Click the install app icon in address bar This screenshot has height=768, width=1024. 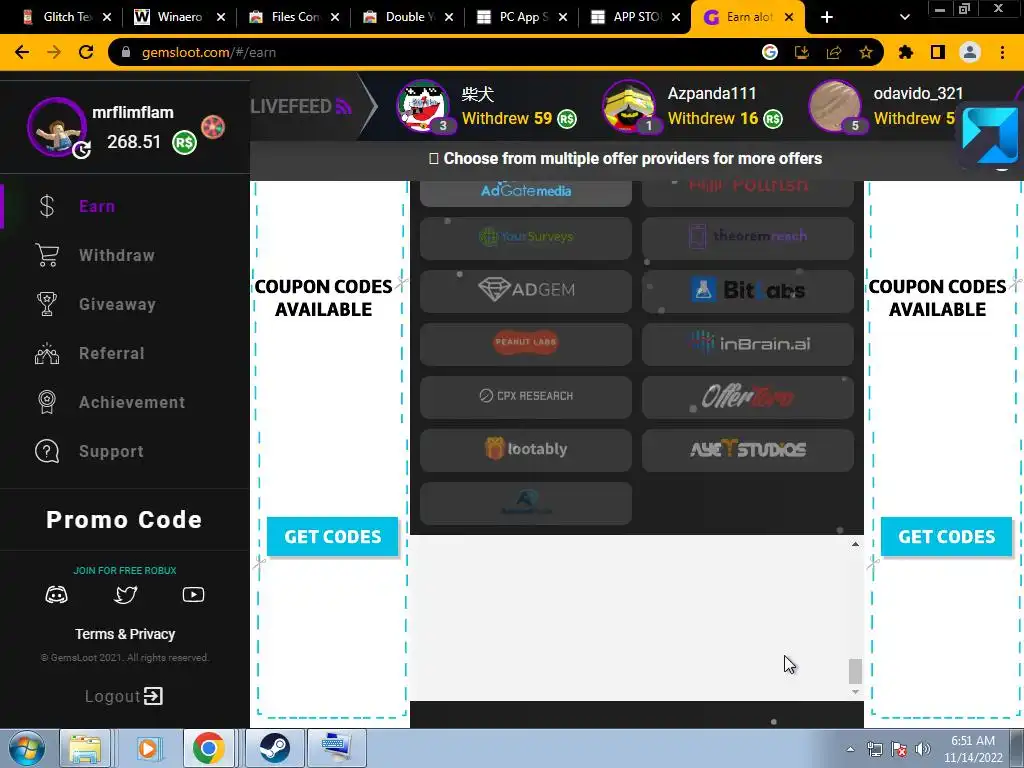tap(802, 52)
